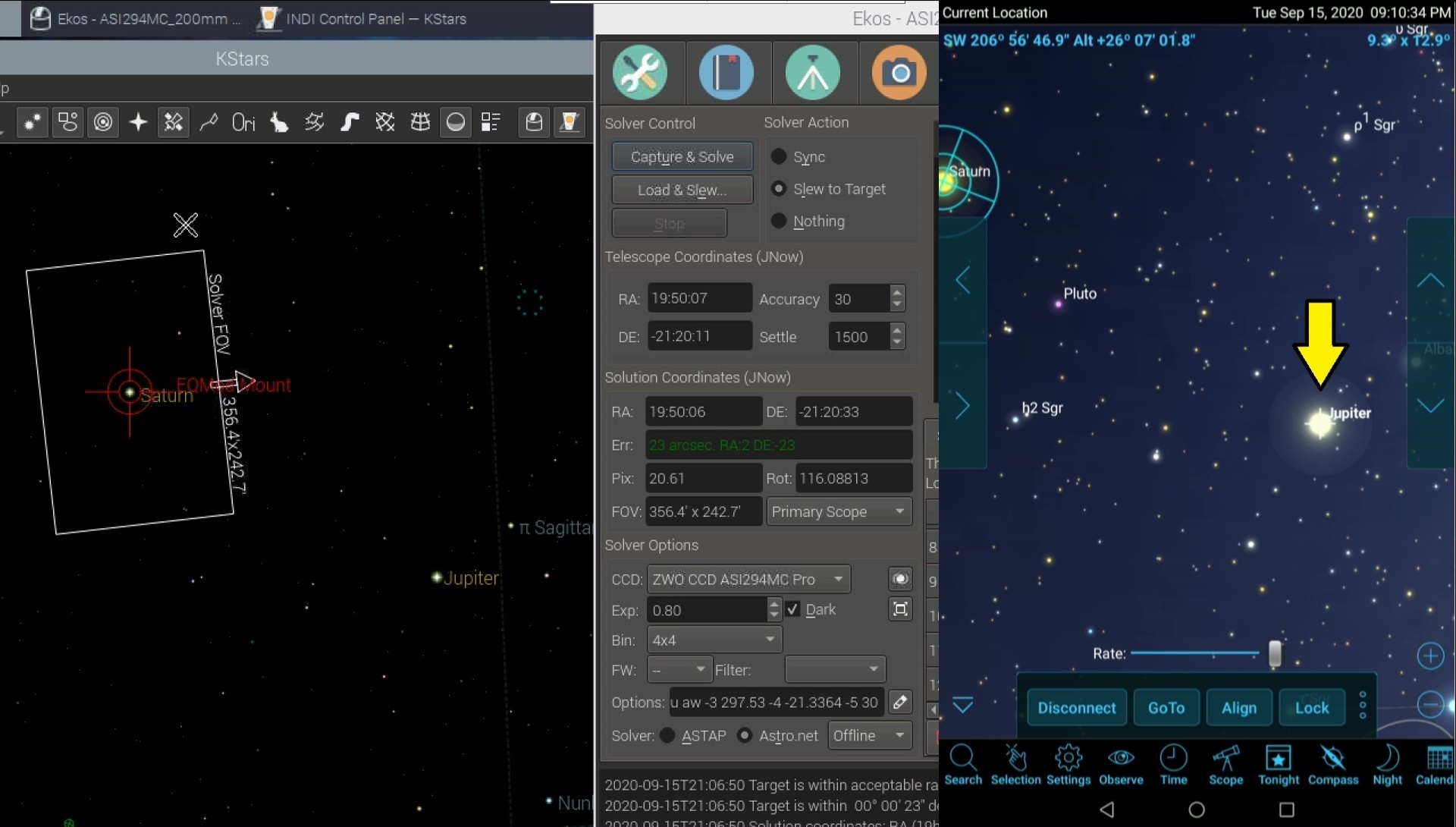Click auto-park/preview eye icon next to CCD

[900, 579]
